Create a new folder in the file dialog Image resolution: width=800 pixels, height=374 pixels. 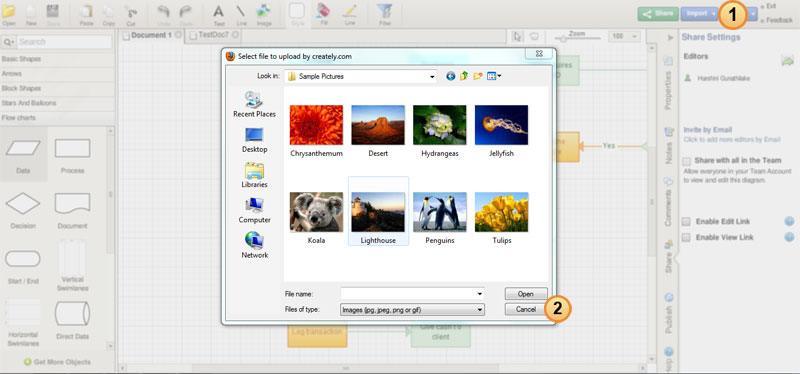[478, 76]
